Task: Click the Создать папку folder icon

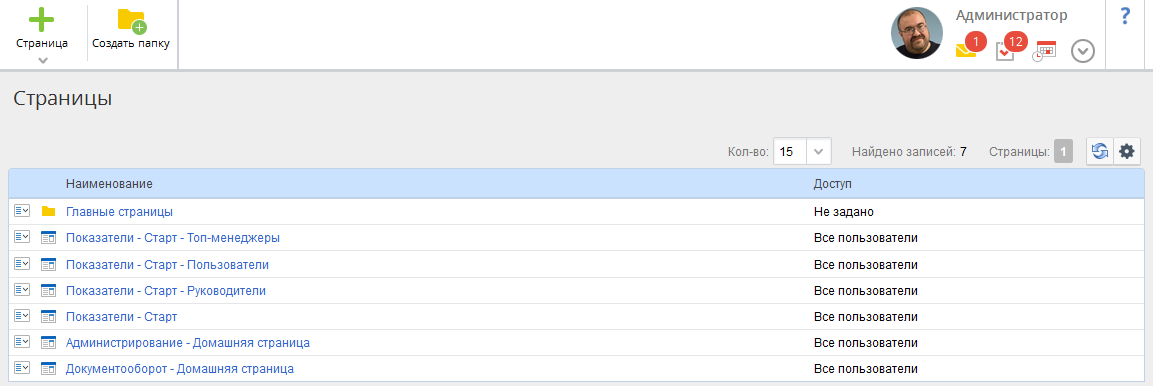Action: pyautogui.click(x=132, y=21)
